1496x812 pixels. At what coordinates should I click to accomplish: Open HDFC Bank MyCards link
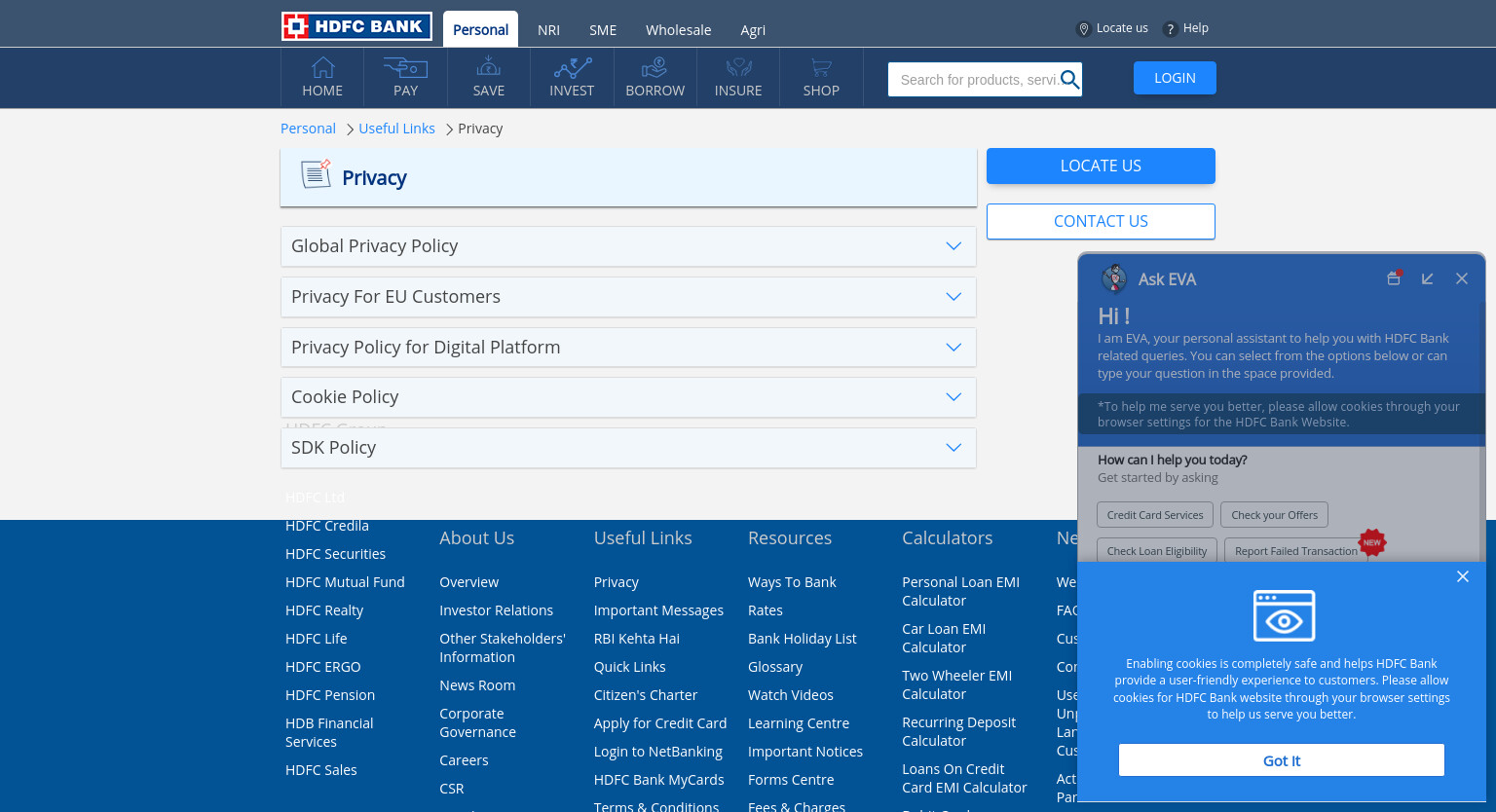pos(658,780)
